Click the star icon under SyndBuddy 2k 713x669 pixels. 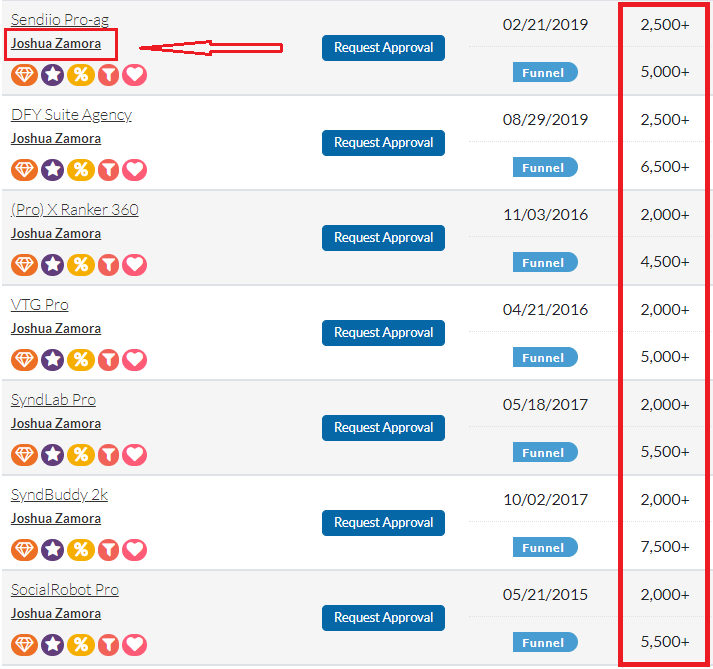tap(53, 550)
